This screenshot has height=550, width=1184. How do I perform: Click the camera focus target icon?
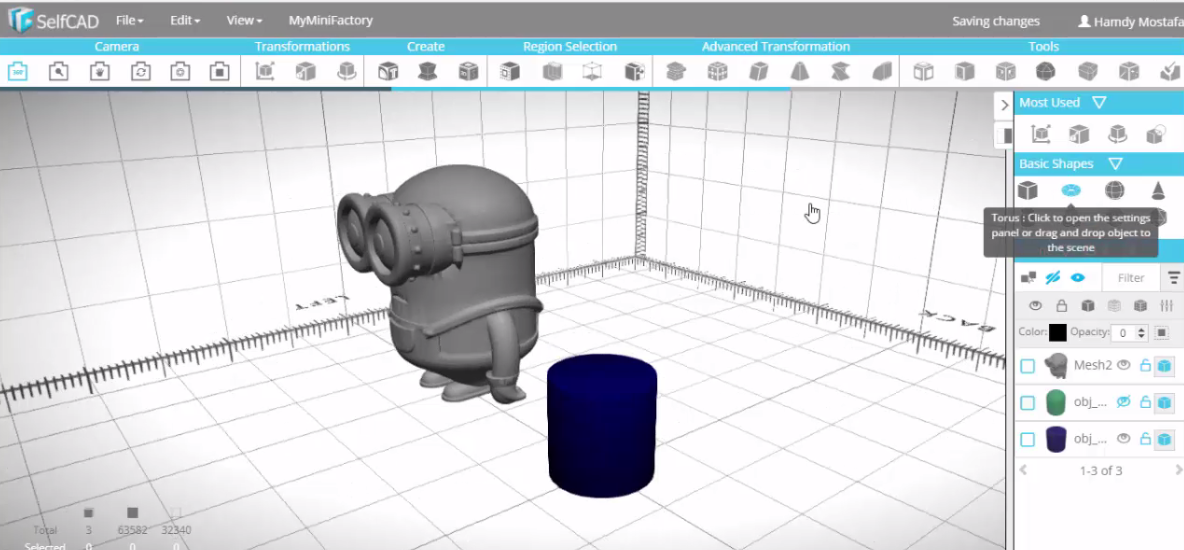click(180, 72)
